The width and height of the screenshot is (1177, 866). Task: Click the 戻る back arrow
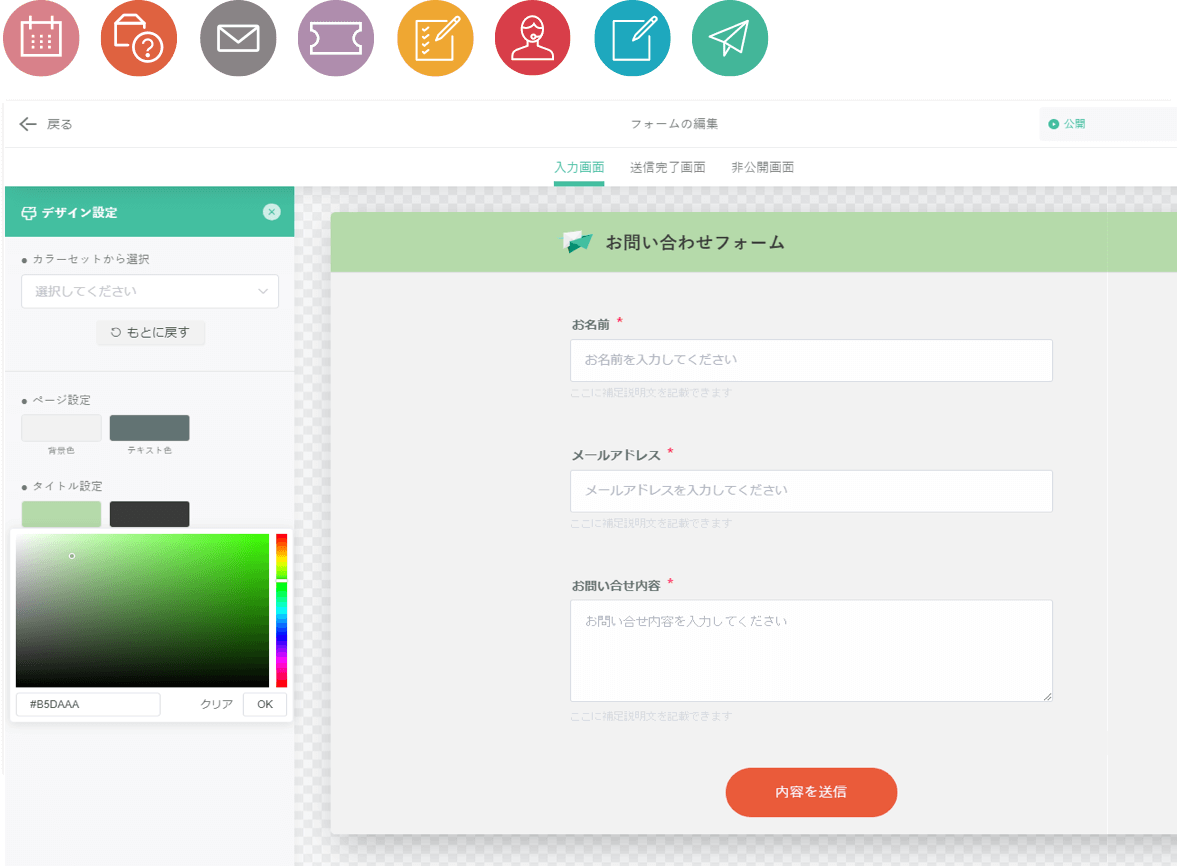(x=45, y=124)
